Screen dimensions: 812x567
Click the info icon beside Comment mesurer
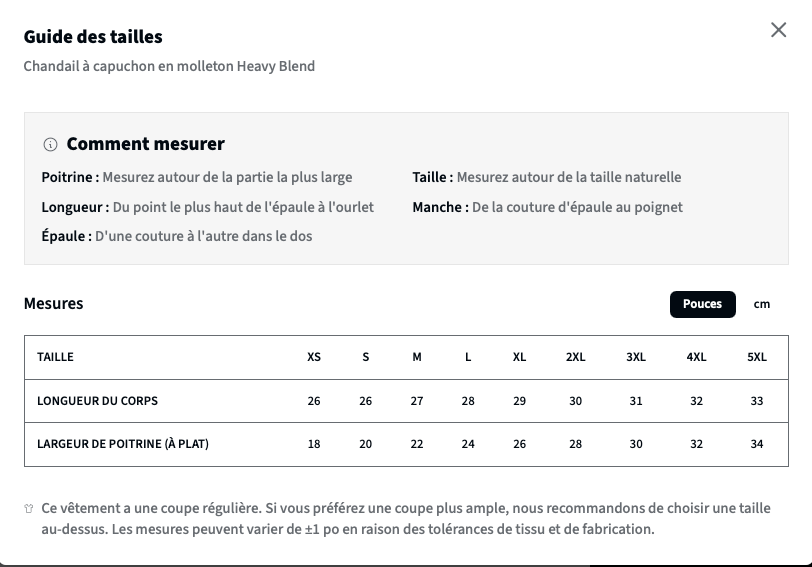50,144
